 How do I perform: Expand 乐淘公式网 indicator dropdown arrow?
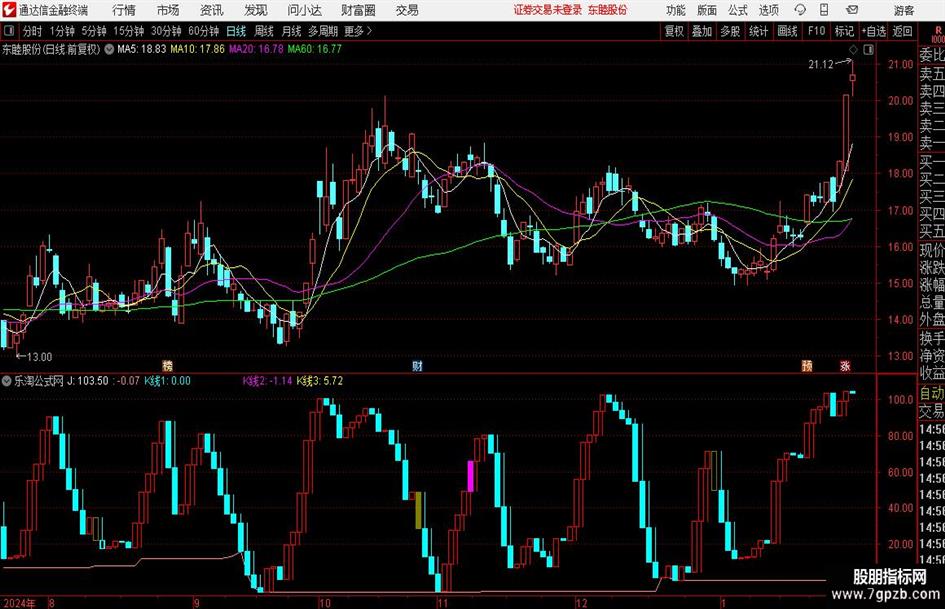click(x=6, y=381)
